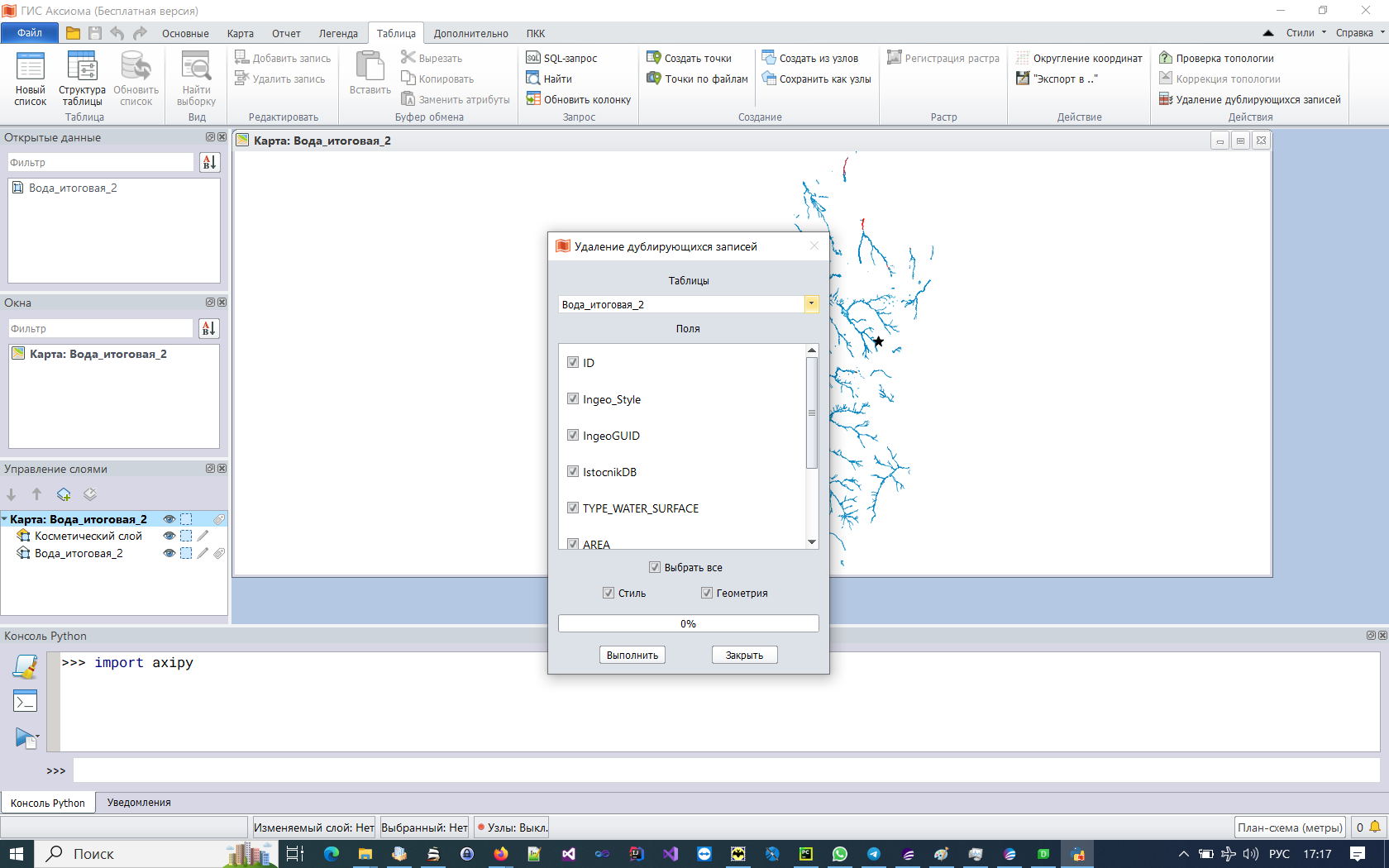This screenshot has height=868, width=1389.
Task: Select Проверка топологии tool
Action: [x=1166, y=58]
